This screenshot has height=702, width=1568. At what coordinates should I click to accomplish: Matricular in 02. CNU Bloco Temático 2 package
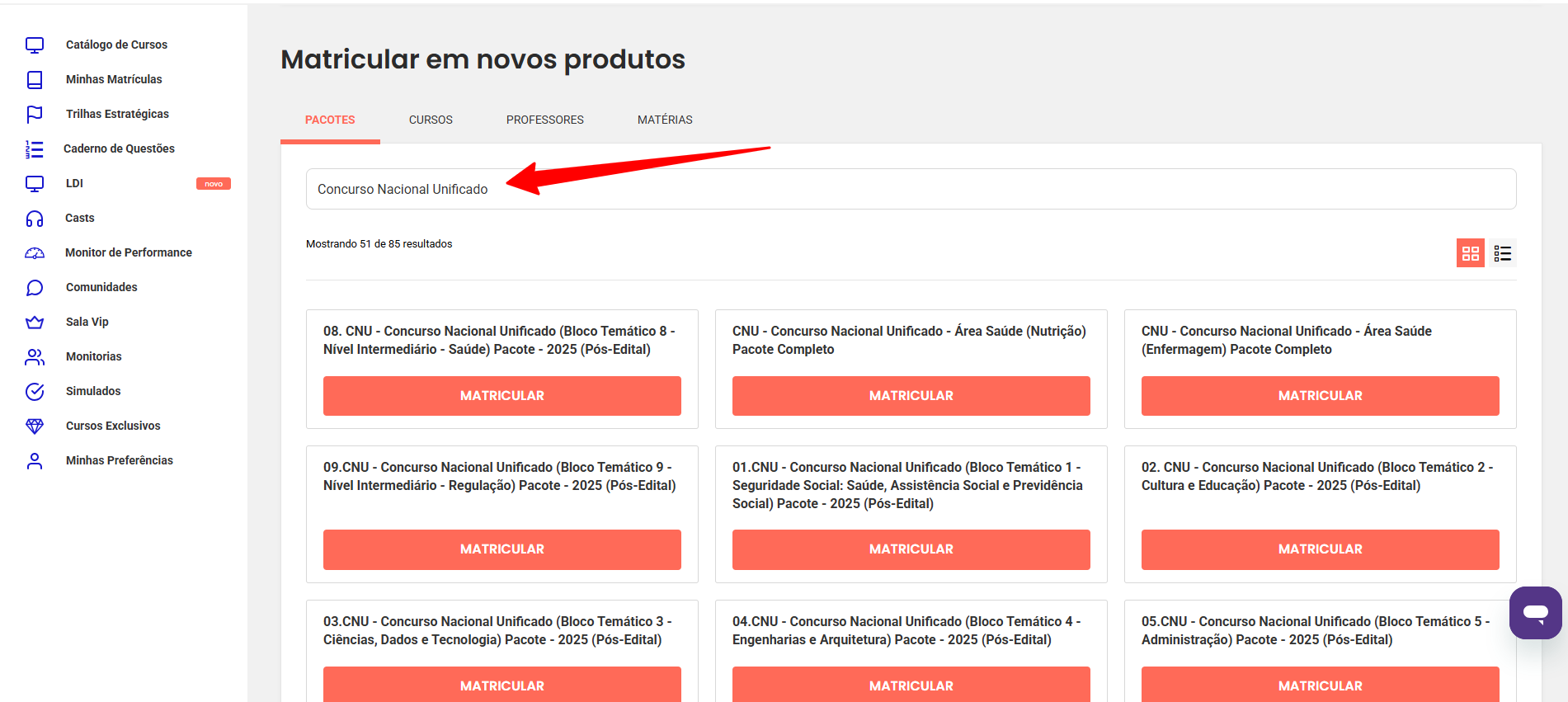point(1321,549)
